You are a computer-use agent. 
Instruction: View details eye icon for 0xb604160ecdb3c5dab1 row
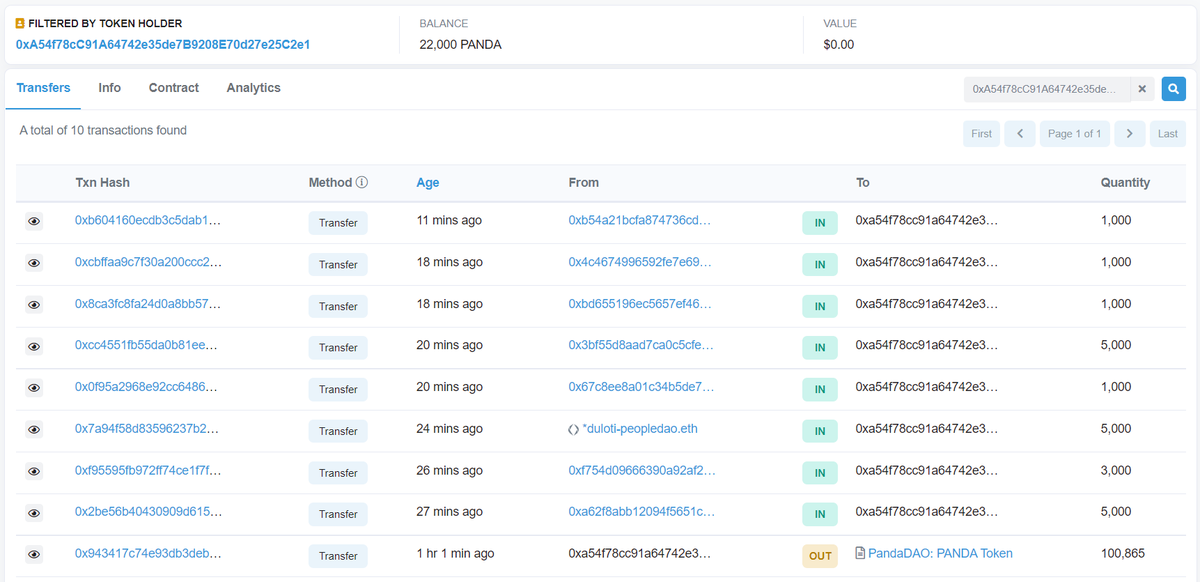34,222
